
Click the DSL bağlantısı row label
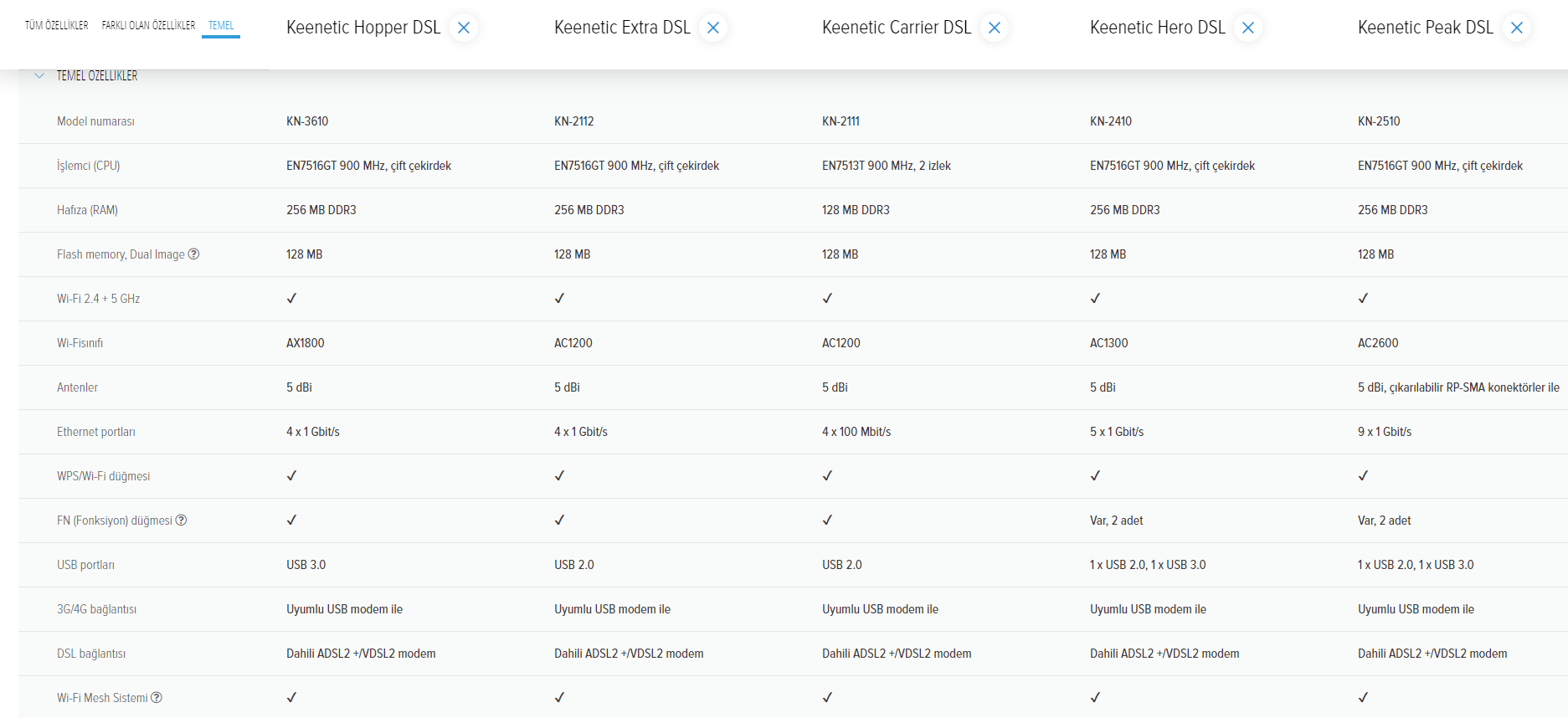[91, 654]
